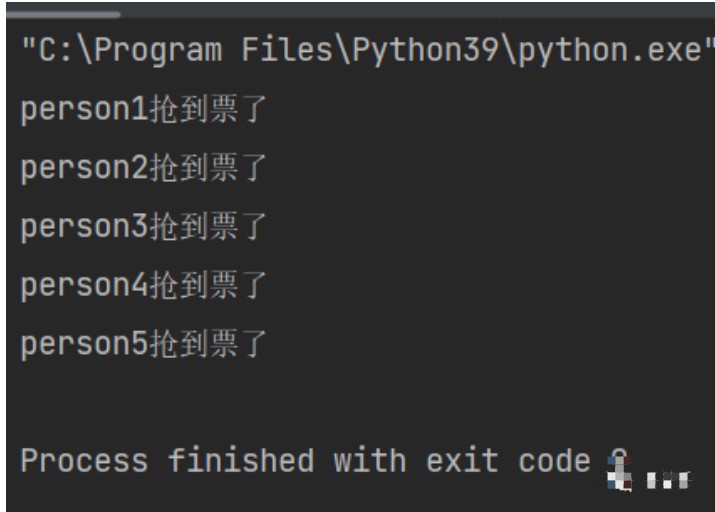Click the Chinese text after person4
The width and height of the screenshot is (715, 512).
coord(207,285)
